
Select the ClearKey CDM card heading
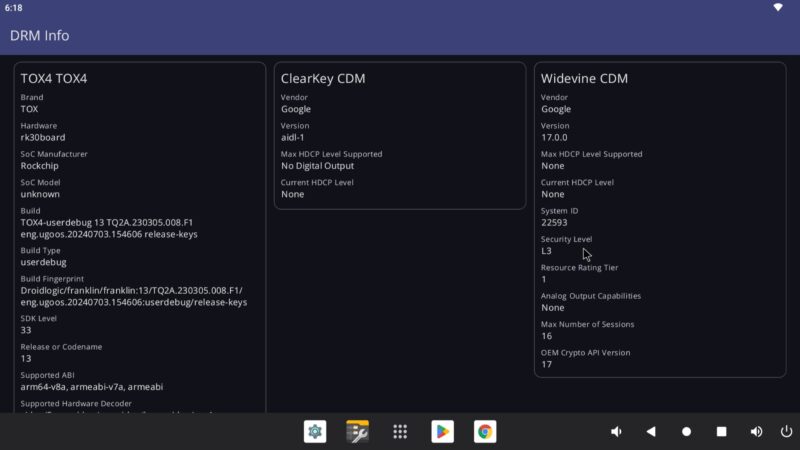pyautogui.click(x=322, y=78)
